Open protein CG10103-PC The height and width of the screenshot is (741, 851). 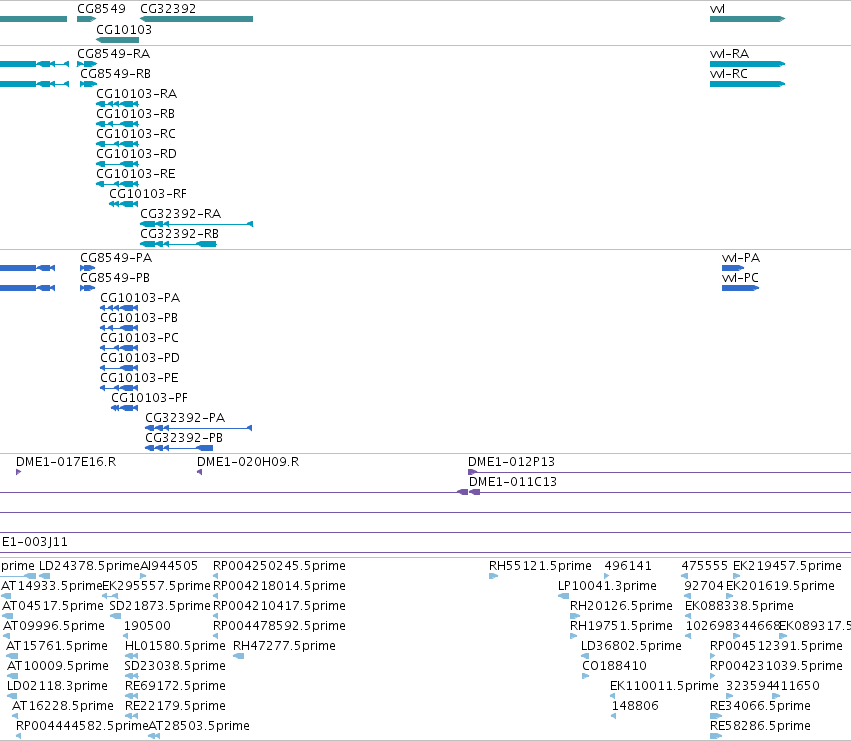[x=139, y=338]
